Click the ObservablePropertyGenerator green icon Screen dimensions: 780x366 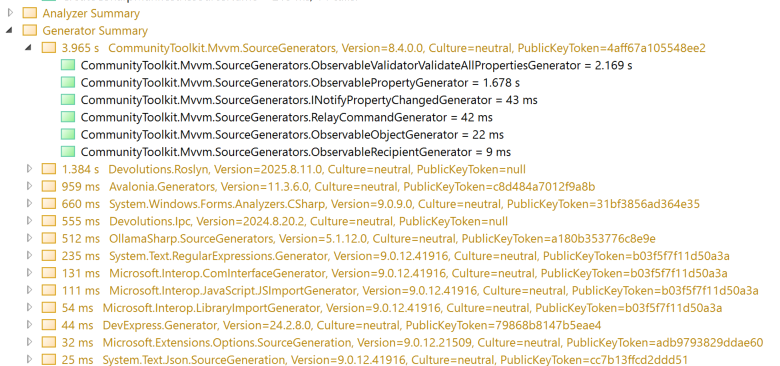[68, 83]
